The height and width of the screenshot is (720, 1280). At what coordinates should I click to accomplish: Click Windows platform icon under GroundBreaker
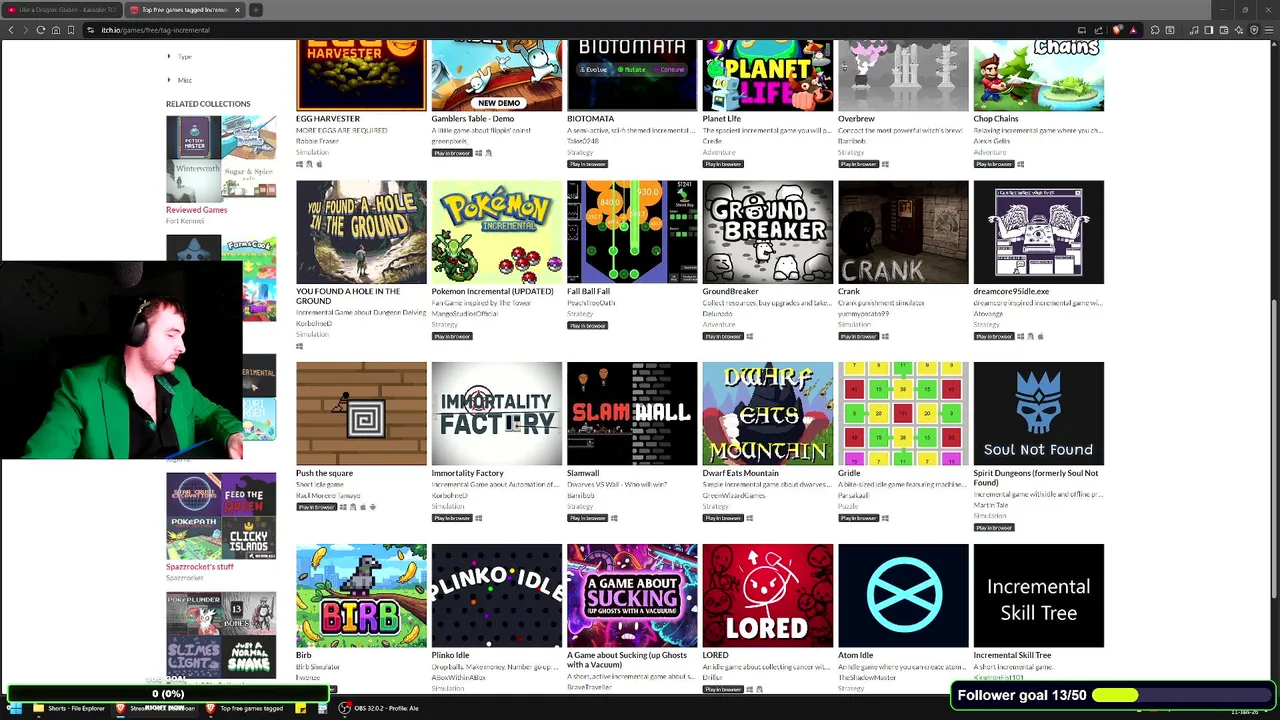(x=750, y=336)
